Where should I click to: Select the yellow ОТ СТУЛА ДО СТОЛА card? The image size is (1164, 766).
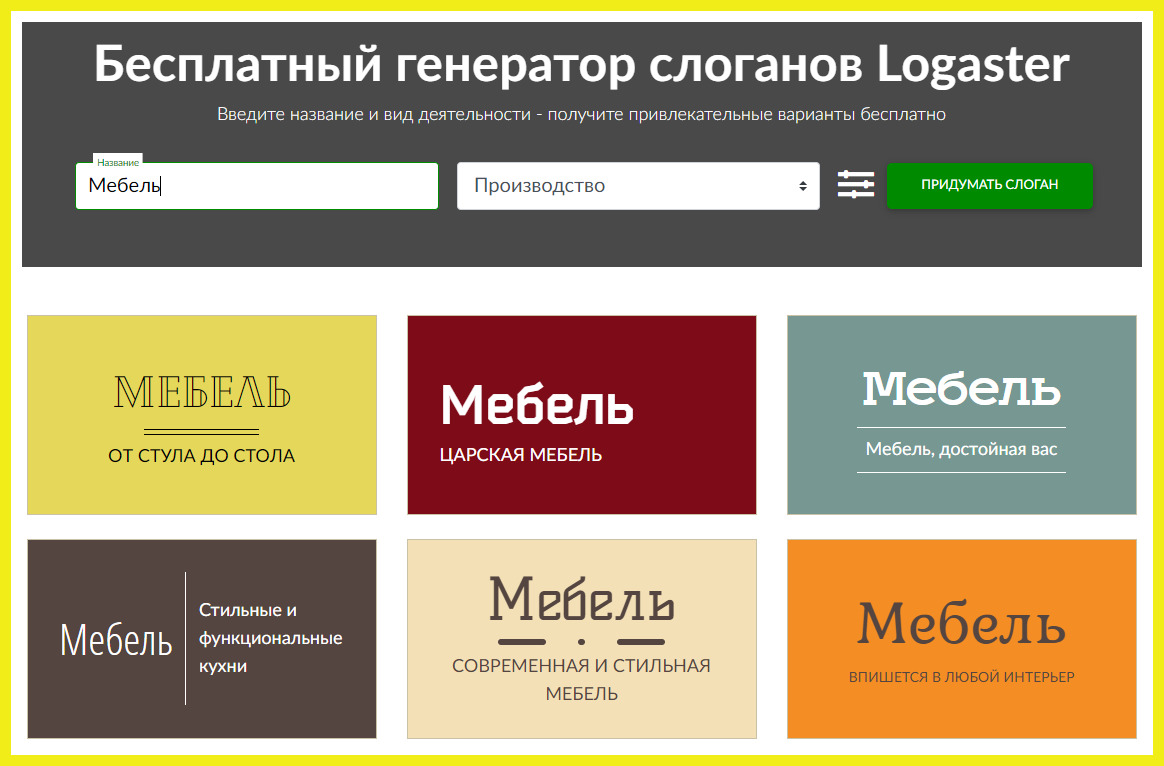(x=202, y=415)
